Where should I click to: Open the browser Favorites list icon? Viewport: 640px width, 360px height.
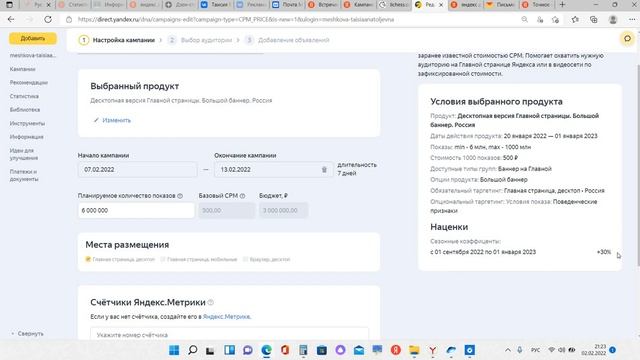pyautogui.click(x=575, y=19)
